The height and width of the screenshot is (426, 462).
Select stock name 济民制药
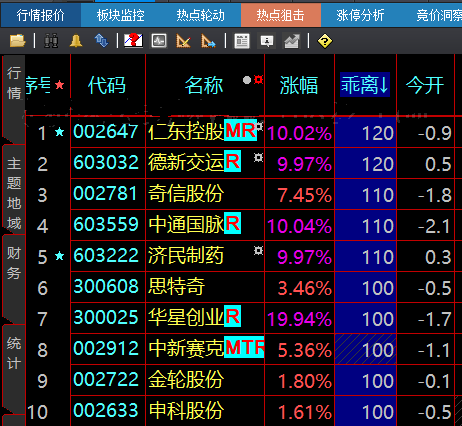pyautogui.click(x=186, y=255)
